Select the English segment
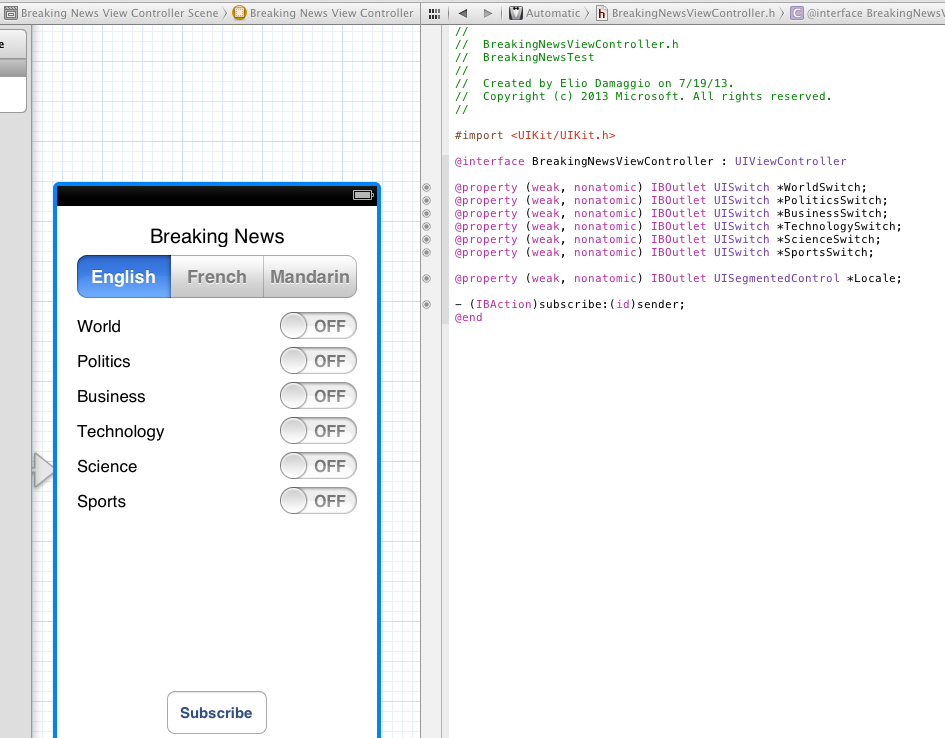945x738 pixels. [x=124, y=277]
